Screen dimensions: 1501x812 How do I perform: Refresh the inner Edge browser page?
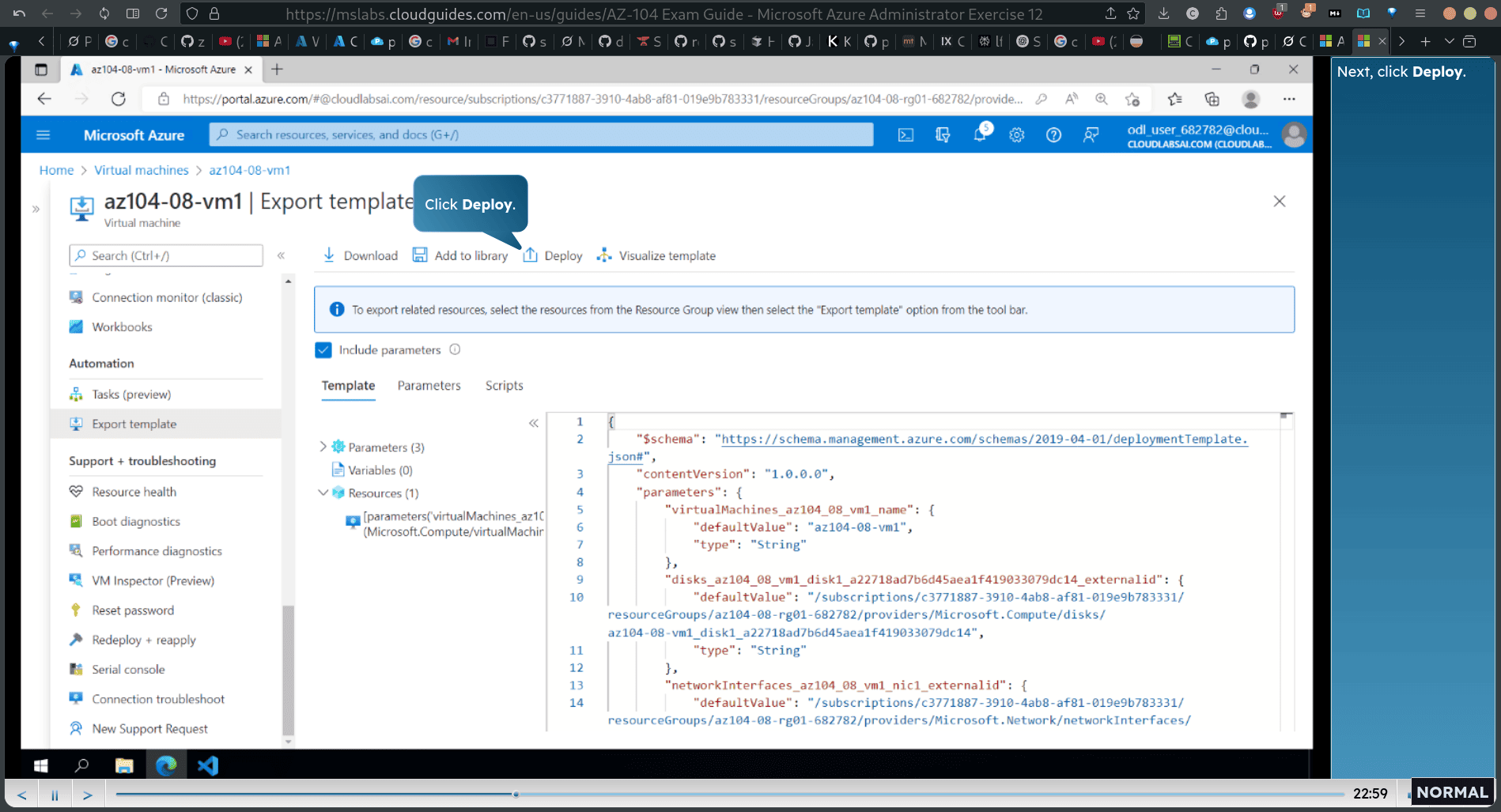point(119,99)
